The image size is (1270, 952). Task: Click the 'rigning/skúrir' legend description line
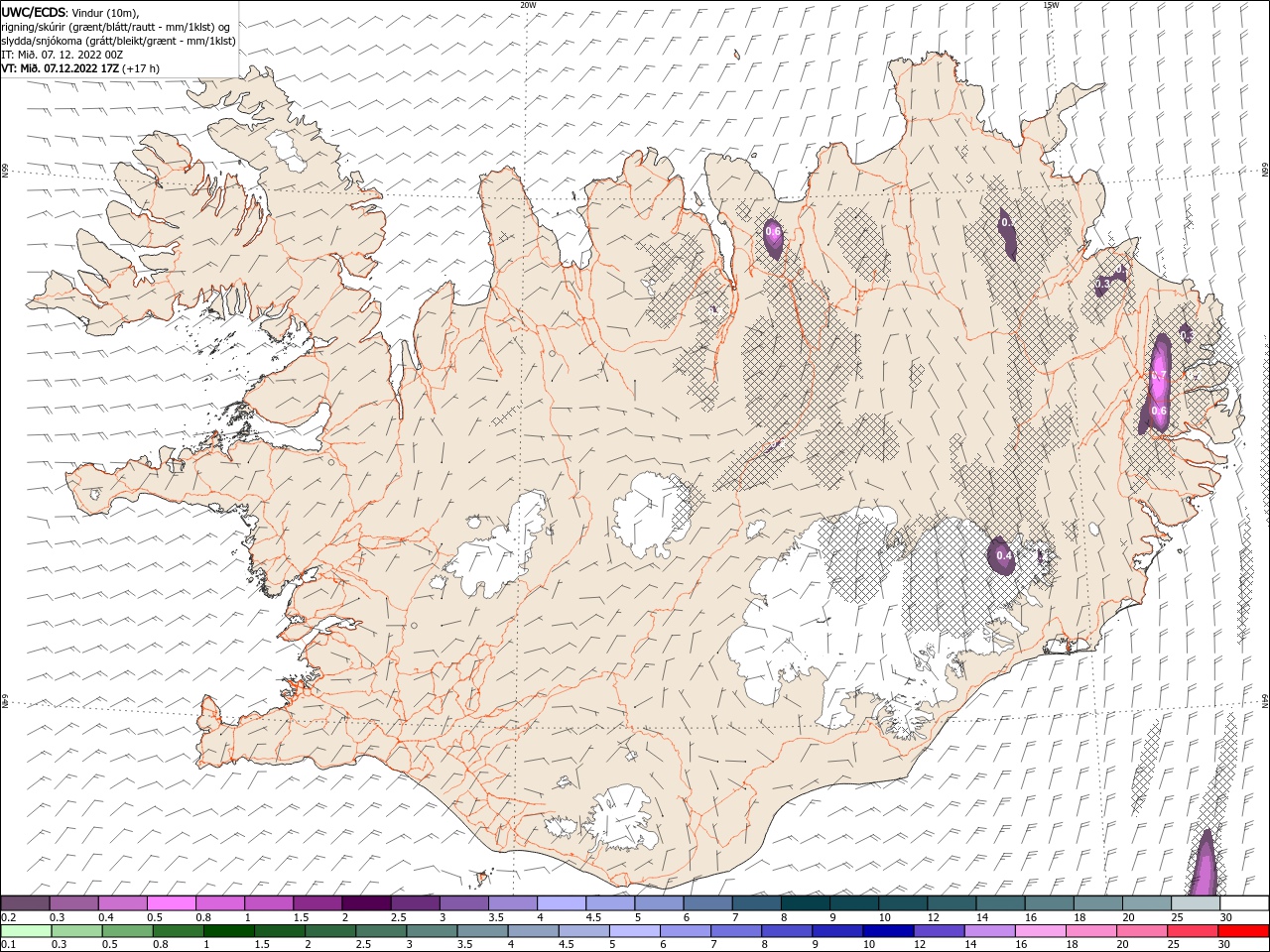116,27
